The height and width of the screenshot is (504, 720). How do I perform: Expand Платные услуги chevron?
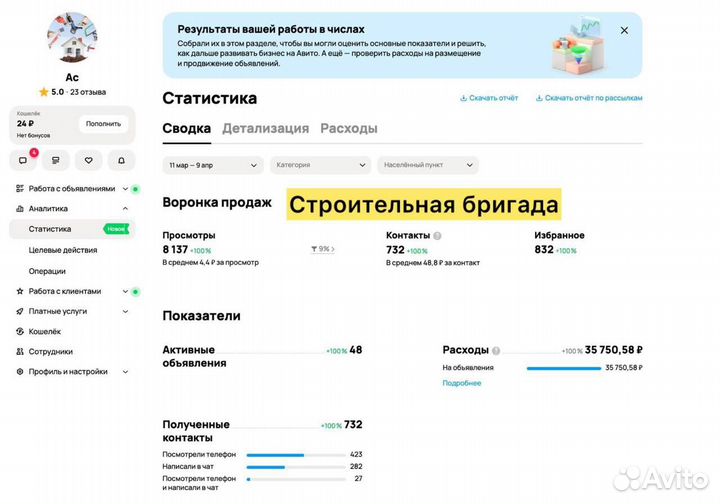(x=125, y=311)
